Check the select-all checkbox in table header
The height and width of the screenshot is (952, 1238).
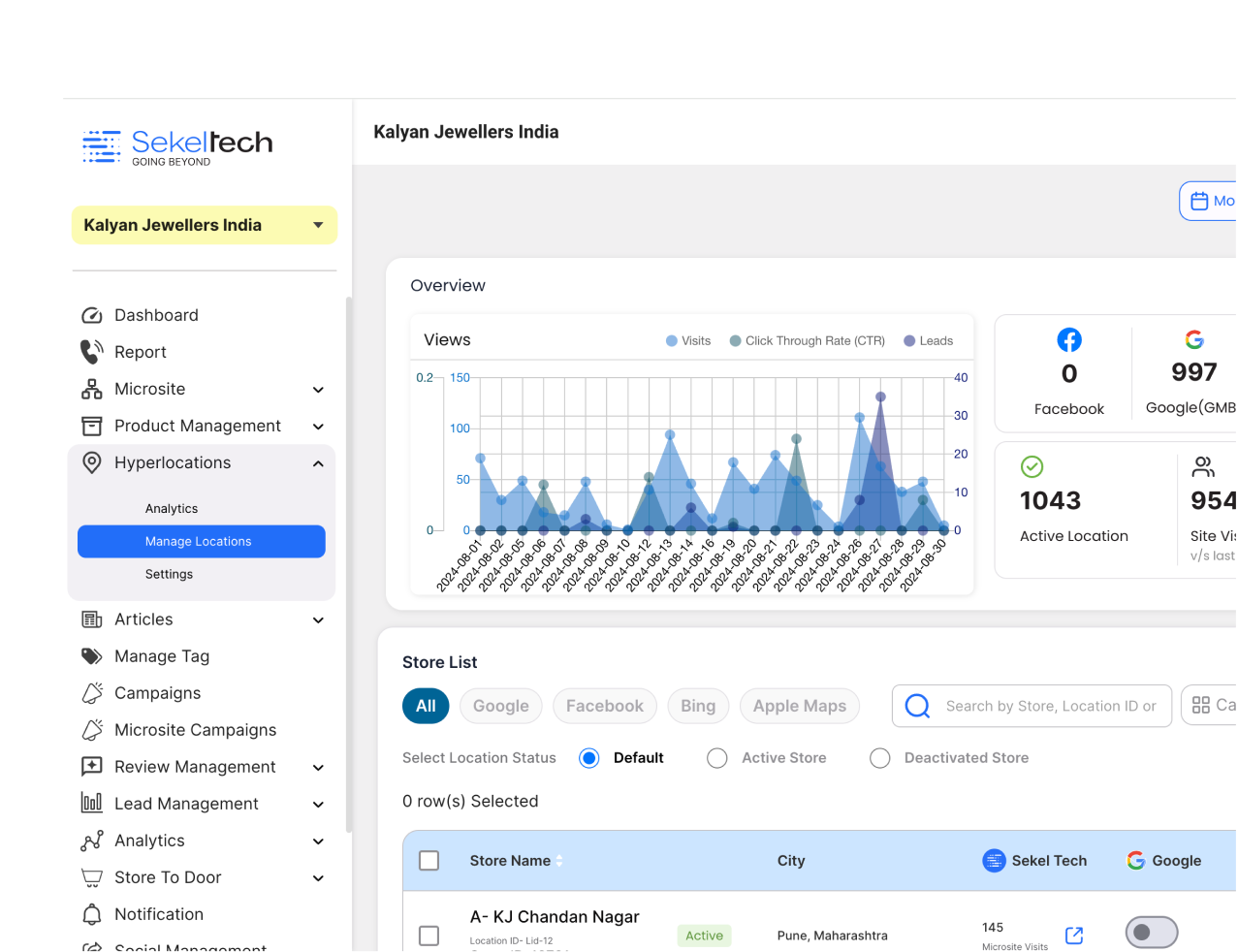429,861
